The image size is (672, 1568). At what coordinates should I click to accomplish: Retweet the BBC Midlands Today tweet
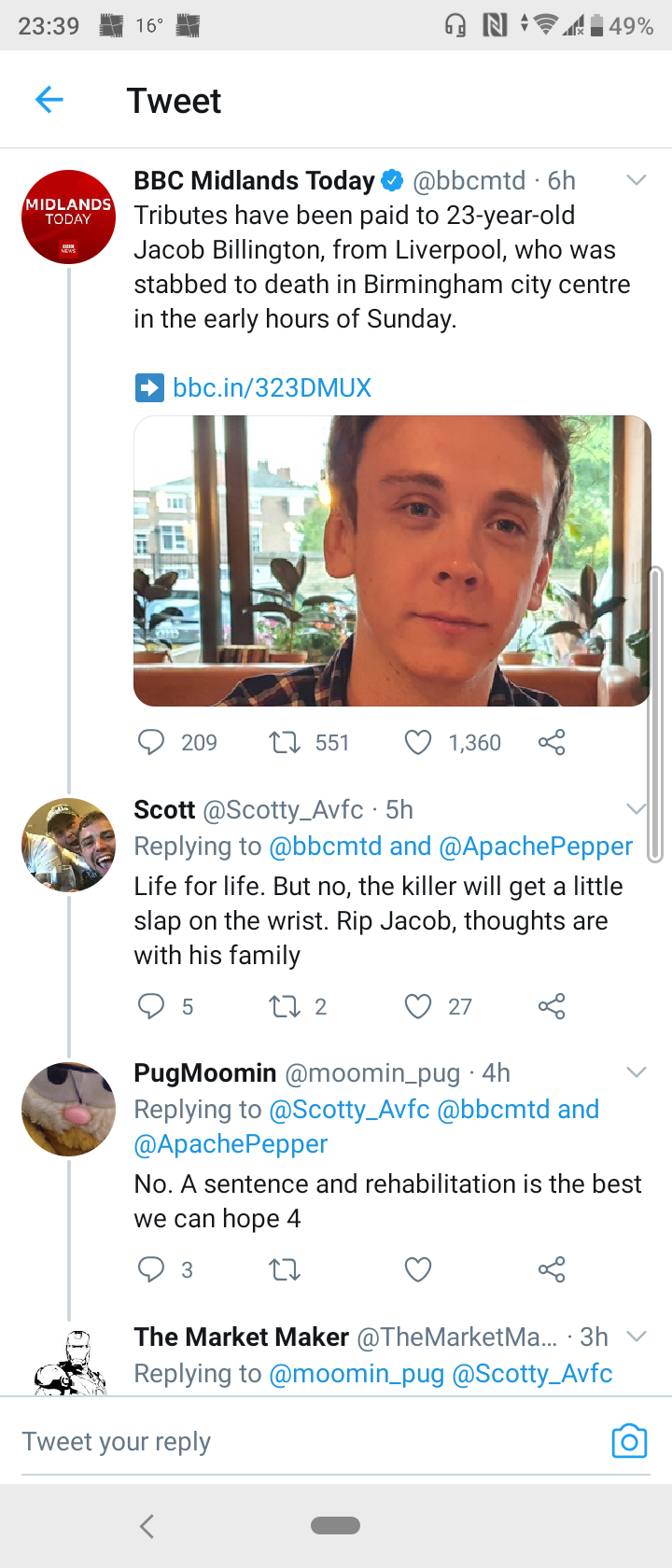point(284,742)
